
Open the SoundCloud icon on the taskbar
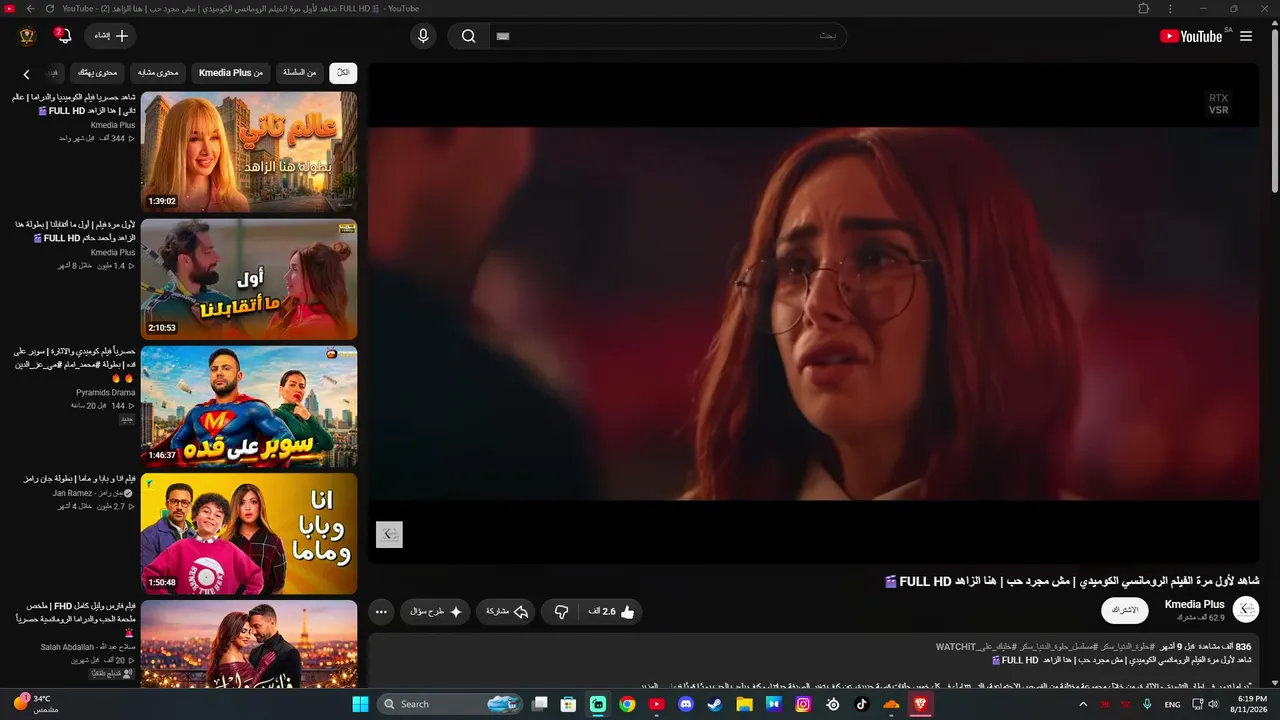click(891, 704)
